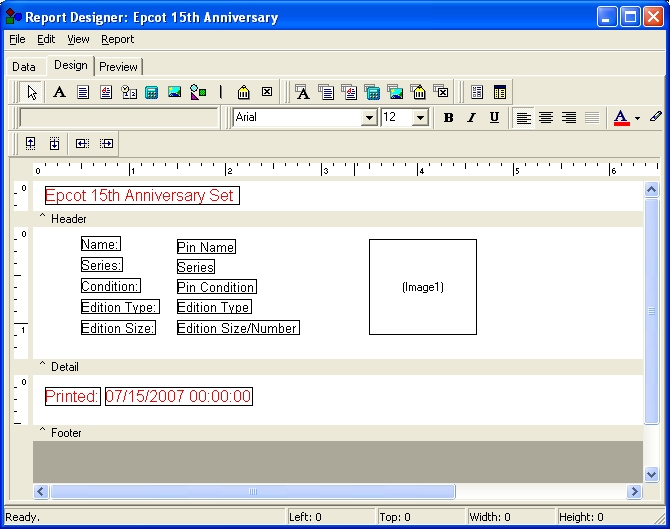670x529 pixels.
Task: Open the font size 12 dropdown
Action: (x=420, y=118)
